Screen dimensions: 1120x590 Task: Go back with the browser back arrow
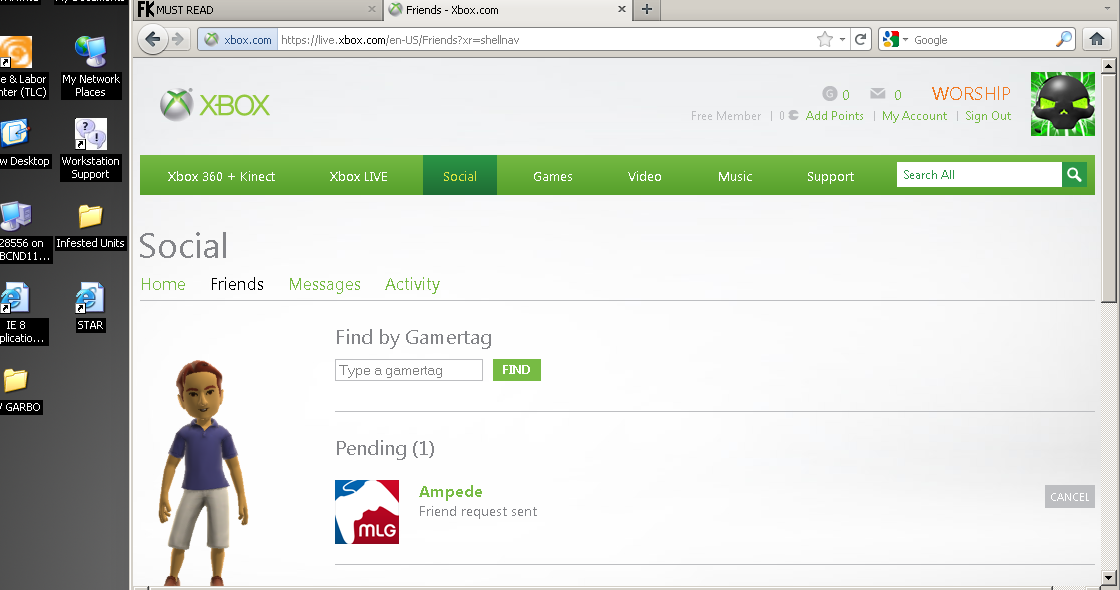pyautogui.click(x=152, y=39)
